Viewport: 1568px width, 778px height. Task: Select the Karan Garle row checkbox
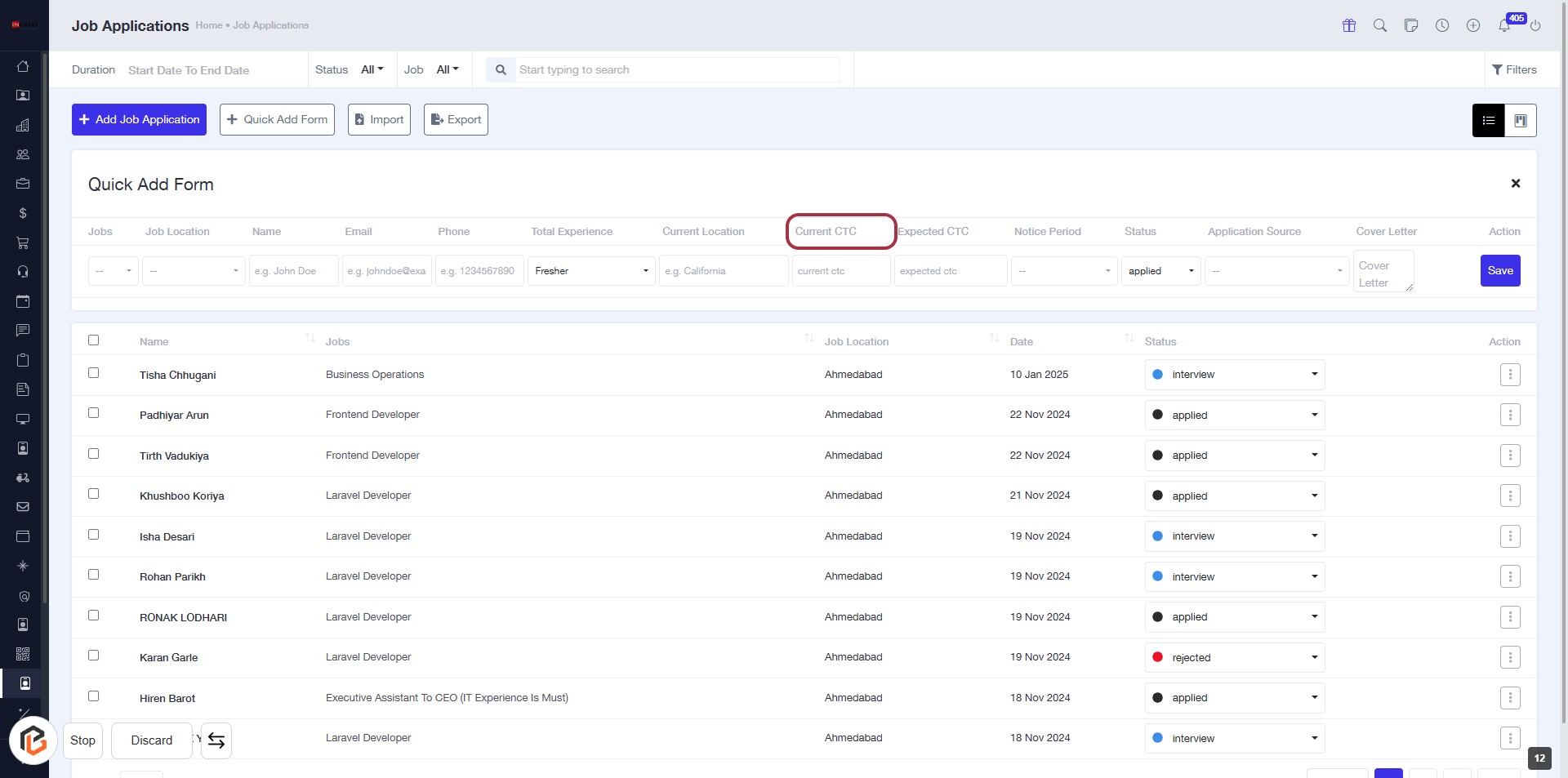point(94,656)
